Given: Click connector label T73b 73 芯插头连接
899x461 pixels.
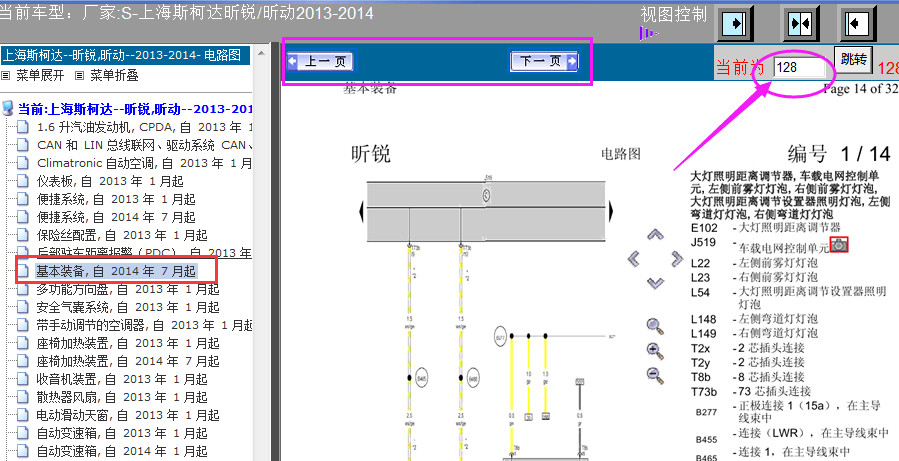Looking at the screenshot, I should [751, 392].
